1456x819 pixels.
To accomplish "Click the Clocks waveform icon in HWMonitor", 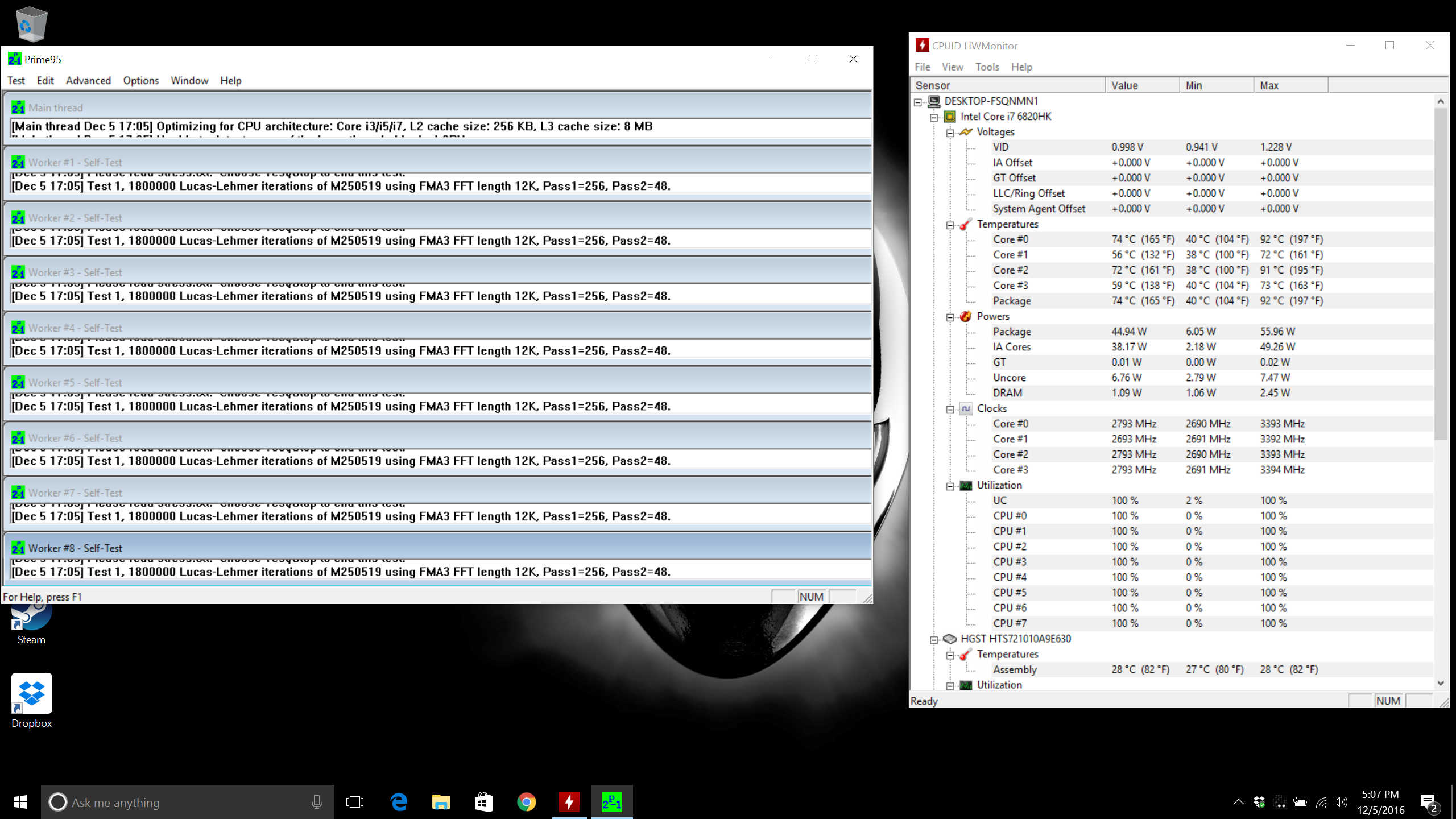I will (x=966, y=408).
